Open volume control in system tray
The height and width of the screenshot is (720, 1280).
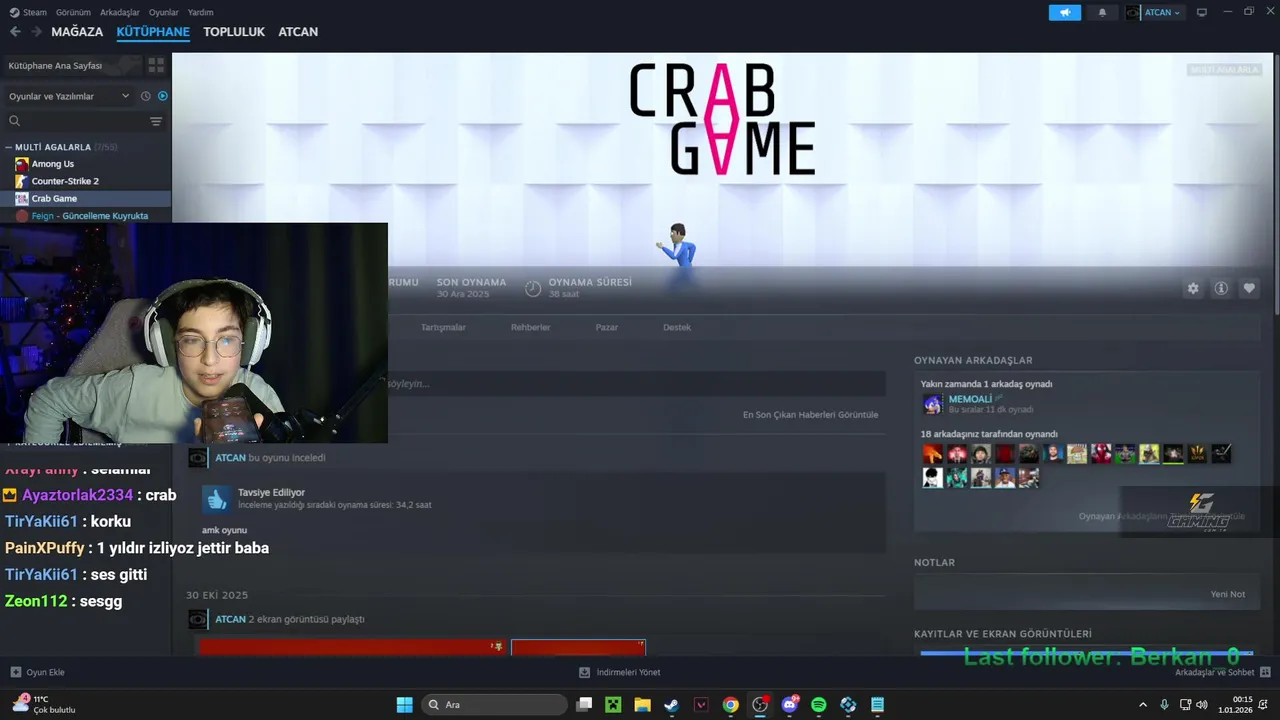tap(1201, 705)
